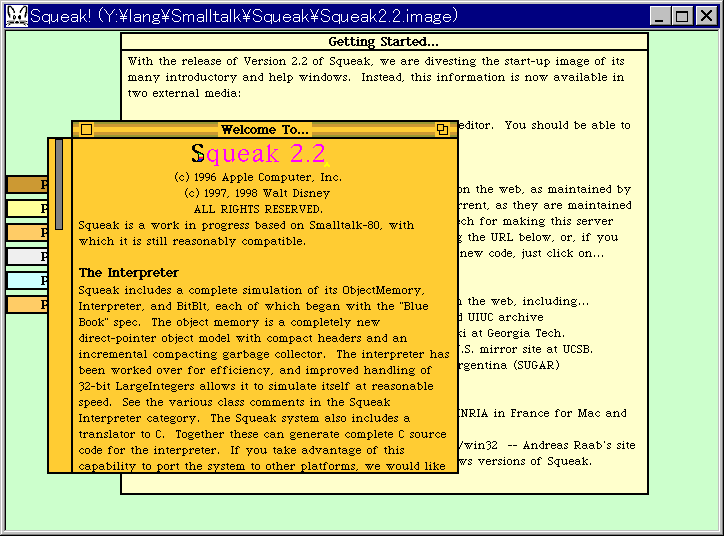
Task: Click the gray scrollbar thumb of the Welcome window
Action: [59, 184]
